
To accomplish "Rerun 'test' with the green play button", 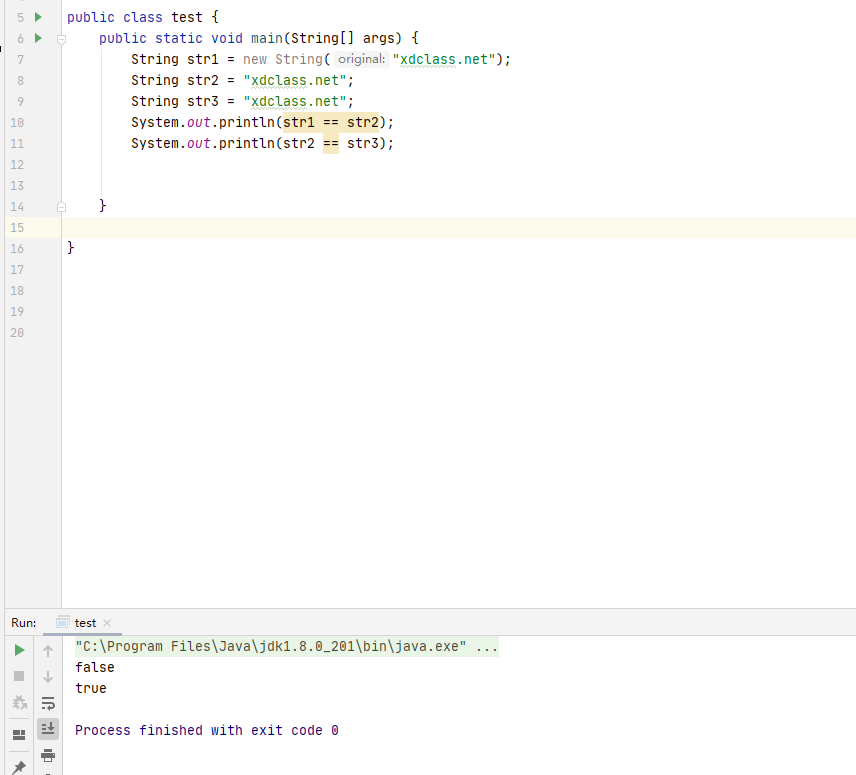I will point(19,650).
